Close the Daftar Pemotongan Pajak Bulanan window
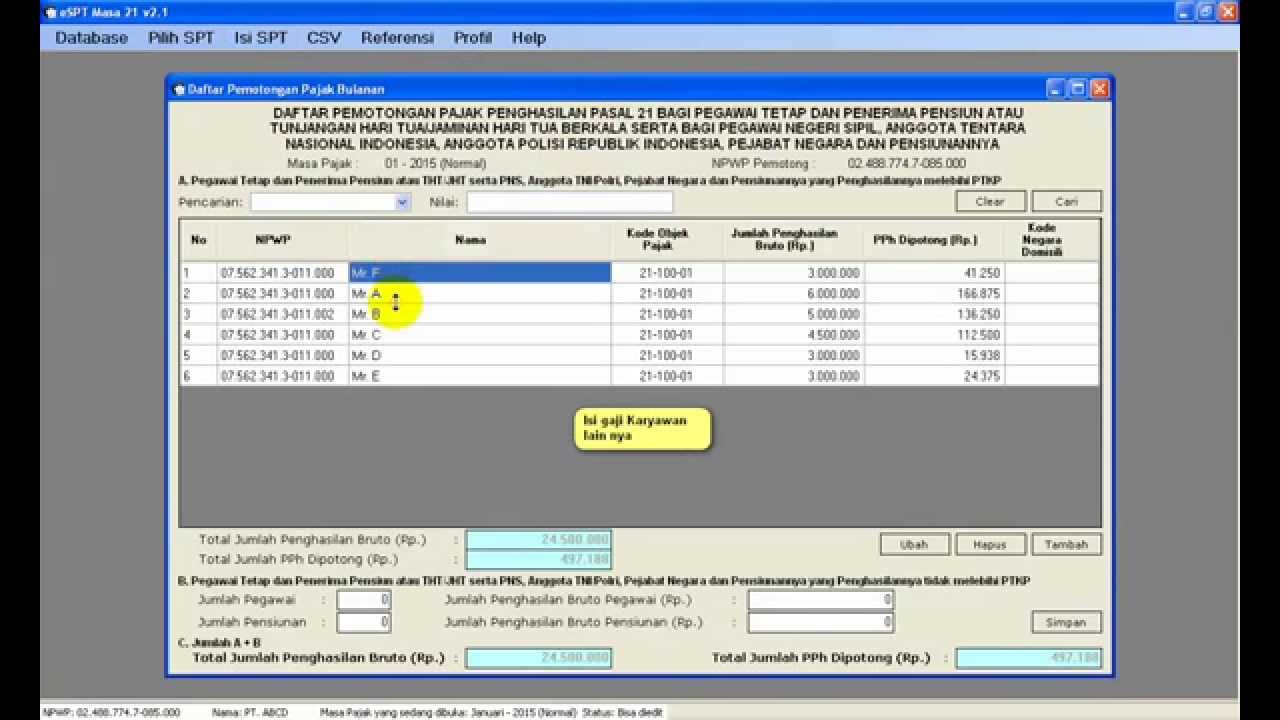1280x720 pixels. pos(1099,89)
